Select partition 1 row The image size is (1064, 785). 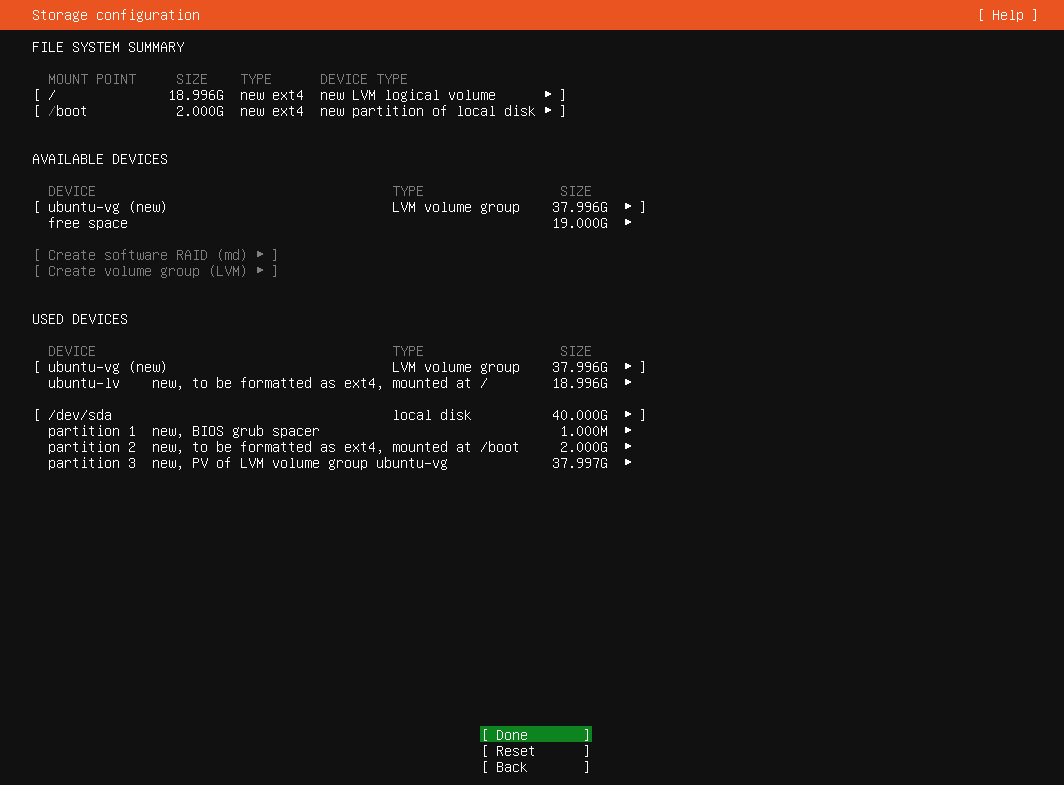(x=339, y=431)
